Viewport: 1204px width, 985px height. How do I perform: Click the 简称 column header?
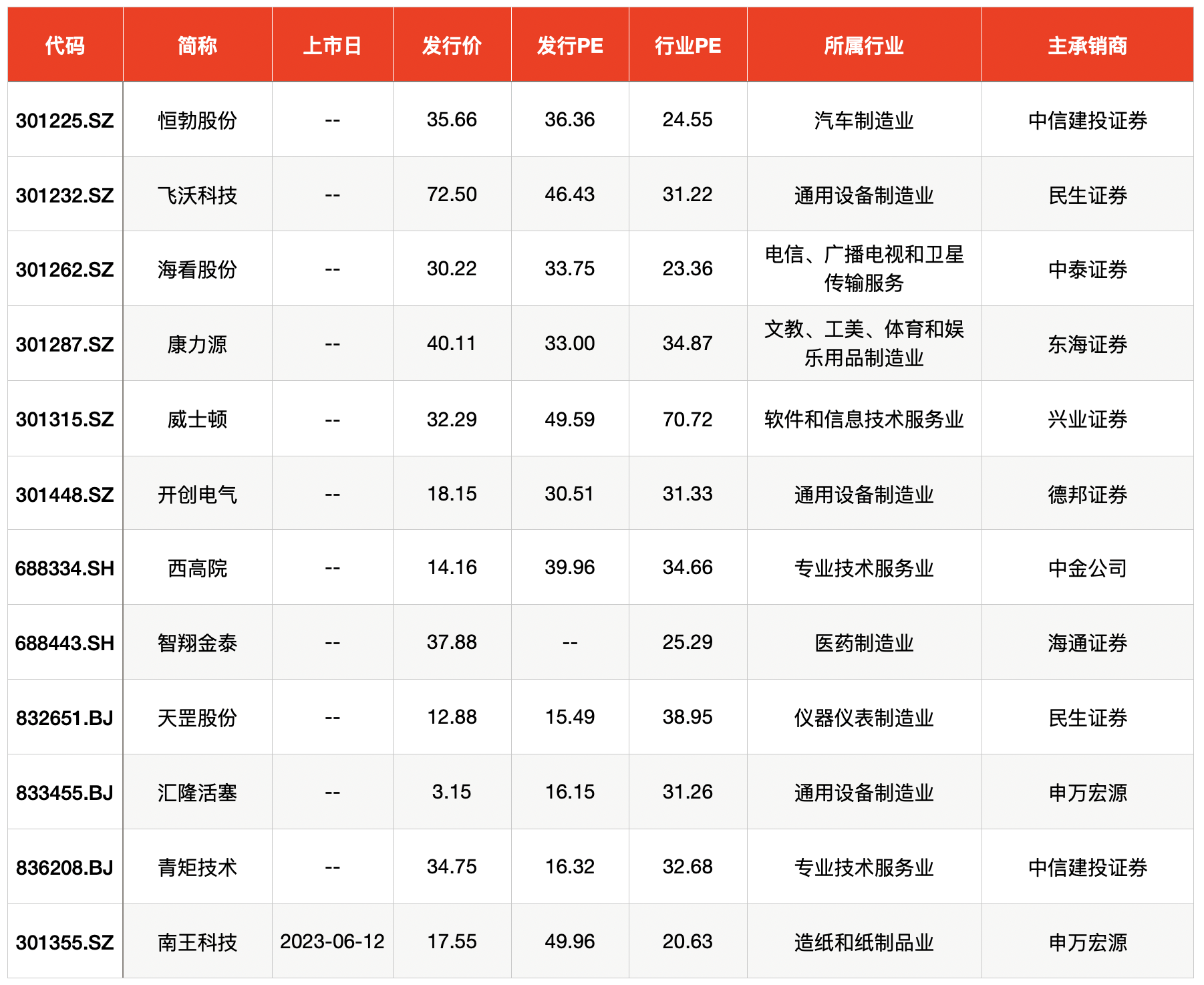coord(197,45)
